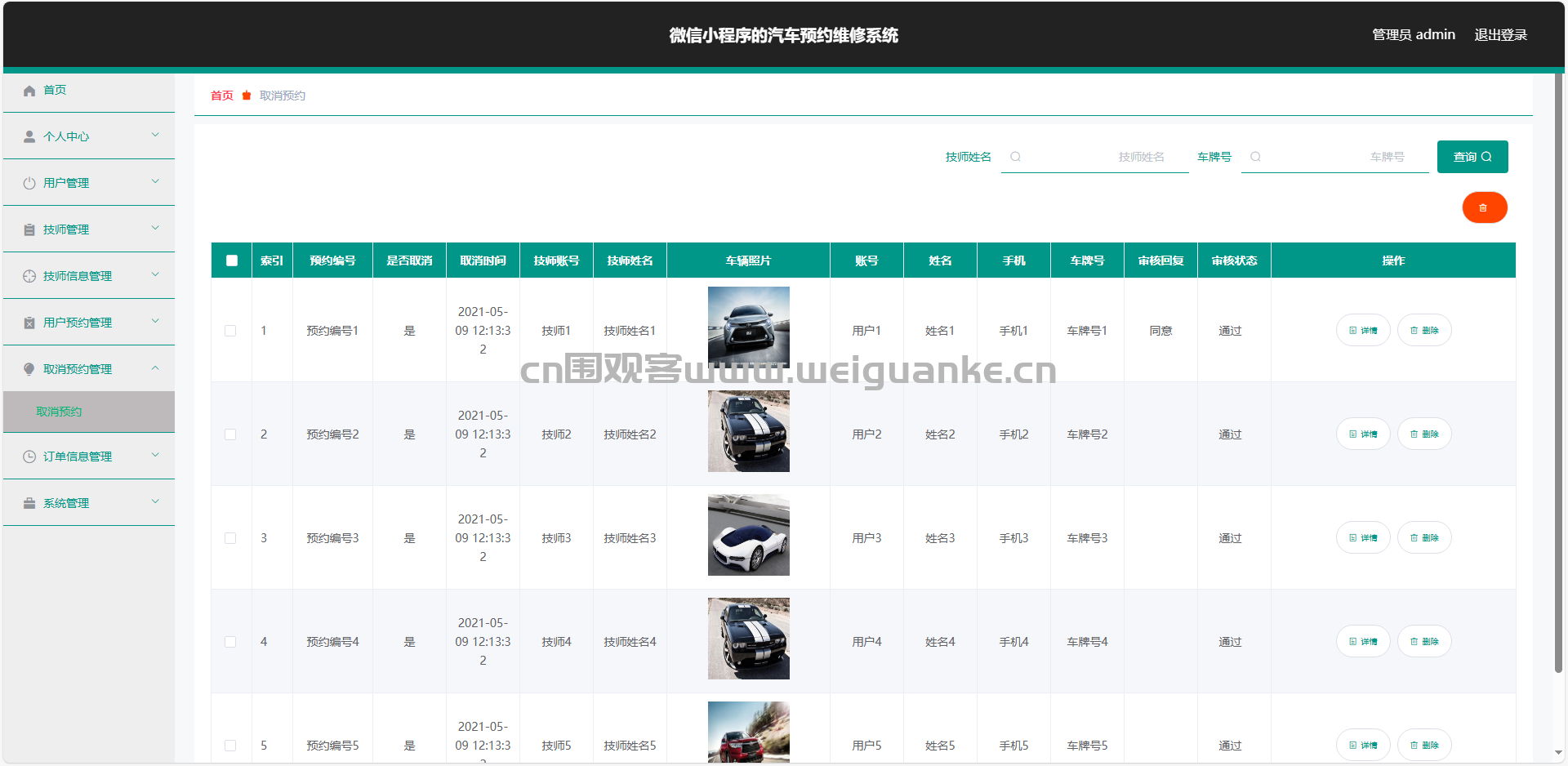Click the icon beside 用户预约管理

[29, 323]
